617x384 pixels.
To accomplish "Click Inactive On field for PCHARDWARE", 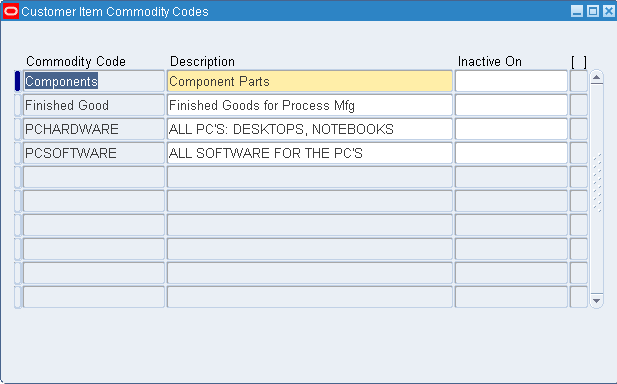I will coord(511,129).
